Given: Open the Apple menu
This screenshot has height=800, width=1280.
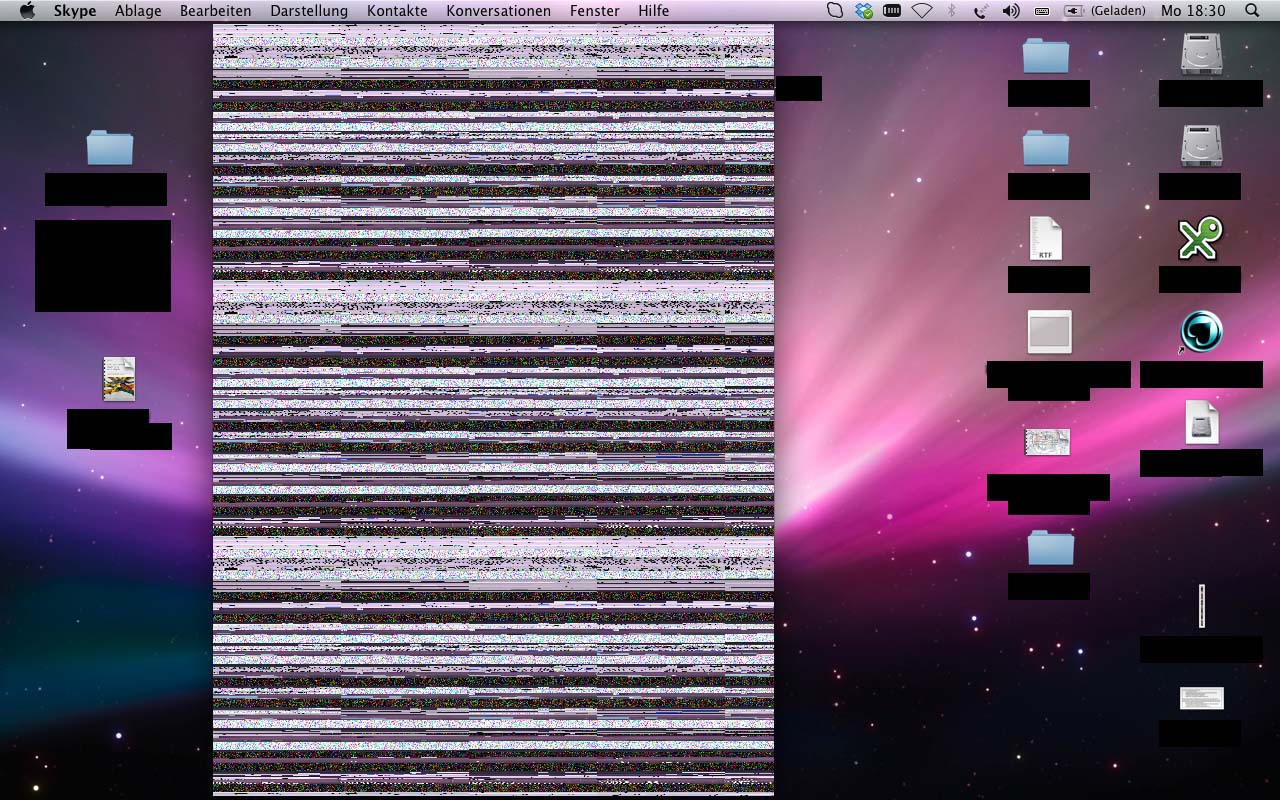Looking at the screenshot, I should [27, 10].
